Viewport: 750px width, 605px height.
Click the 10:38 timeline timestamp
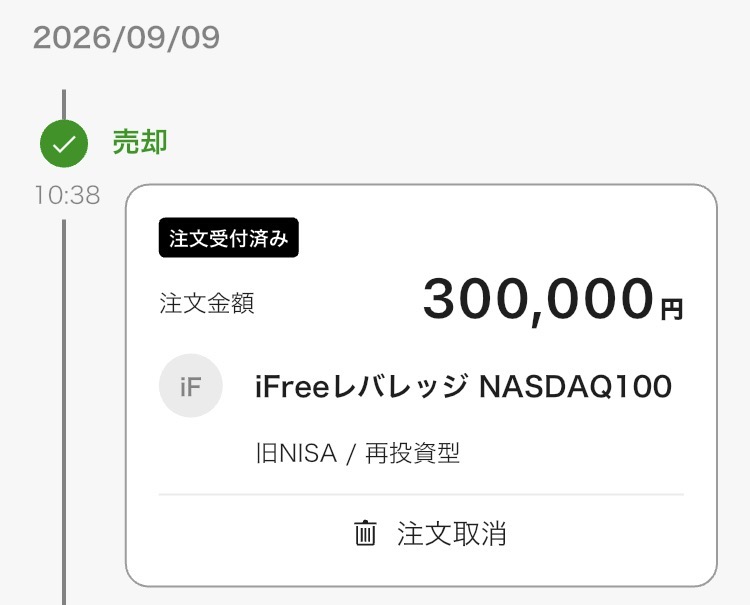67,195
